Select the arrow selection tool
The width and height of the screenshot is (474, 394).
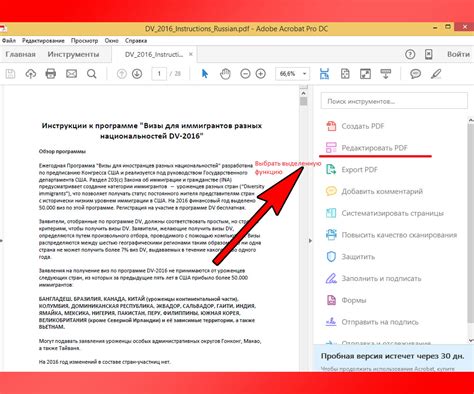(x=205, y=74)
